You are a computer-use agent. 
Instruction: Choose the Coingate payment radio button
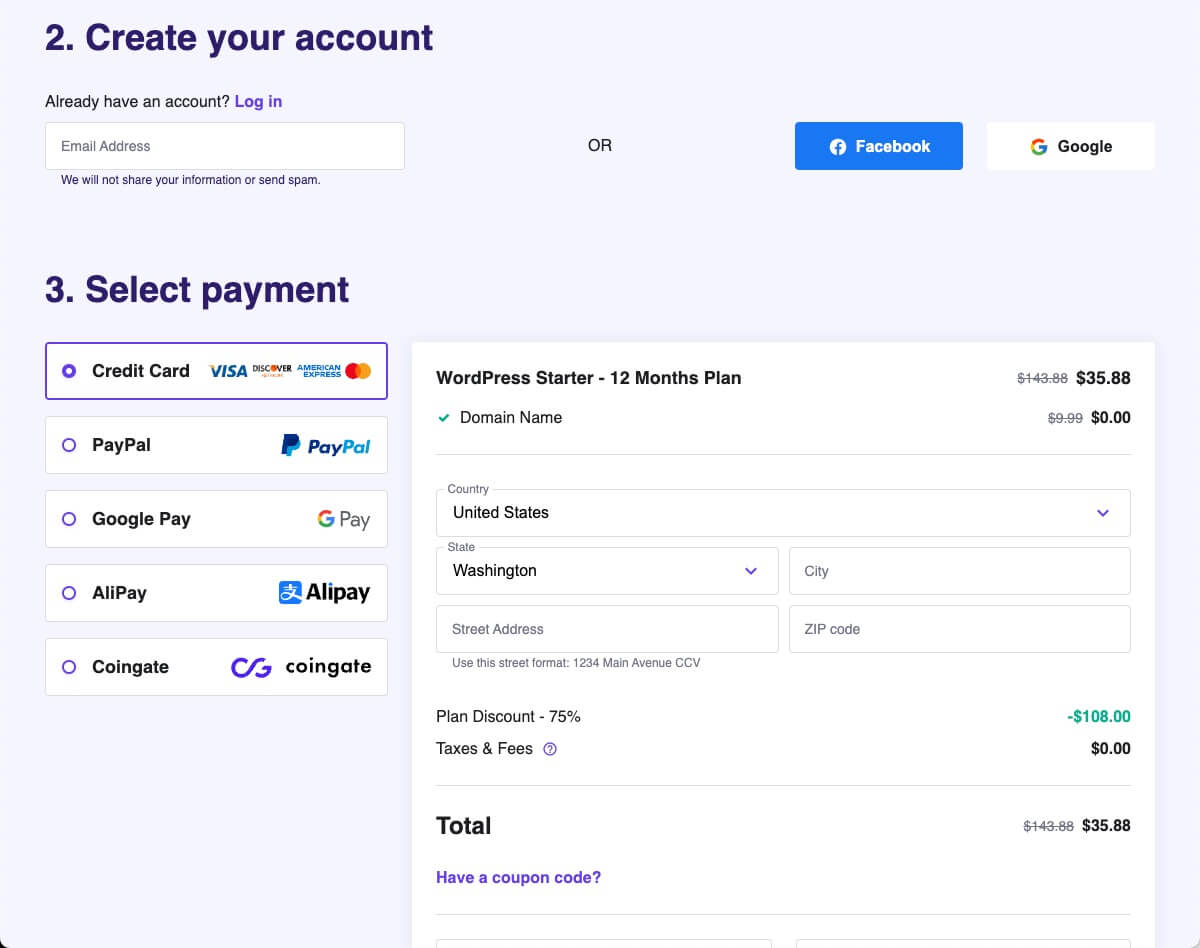click(69, 667)
